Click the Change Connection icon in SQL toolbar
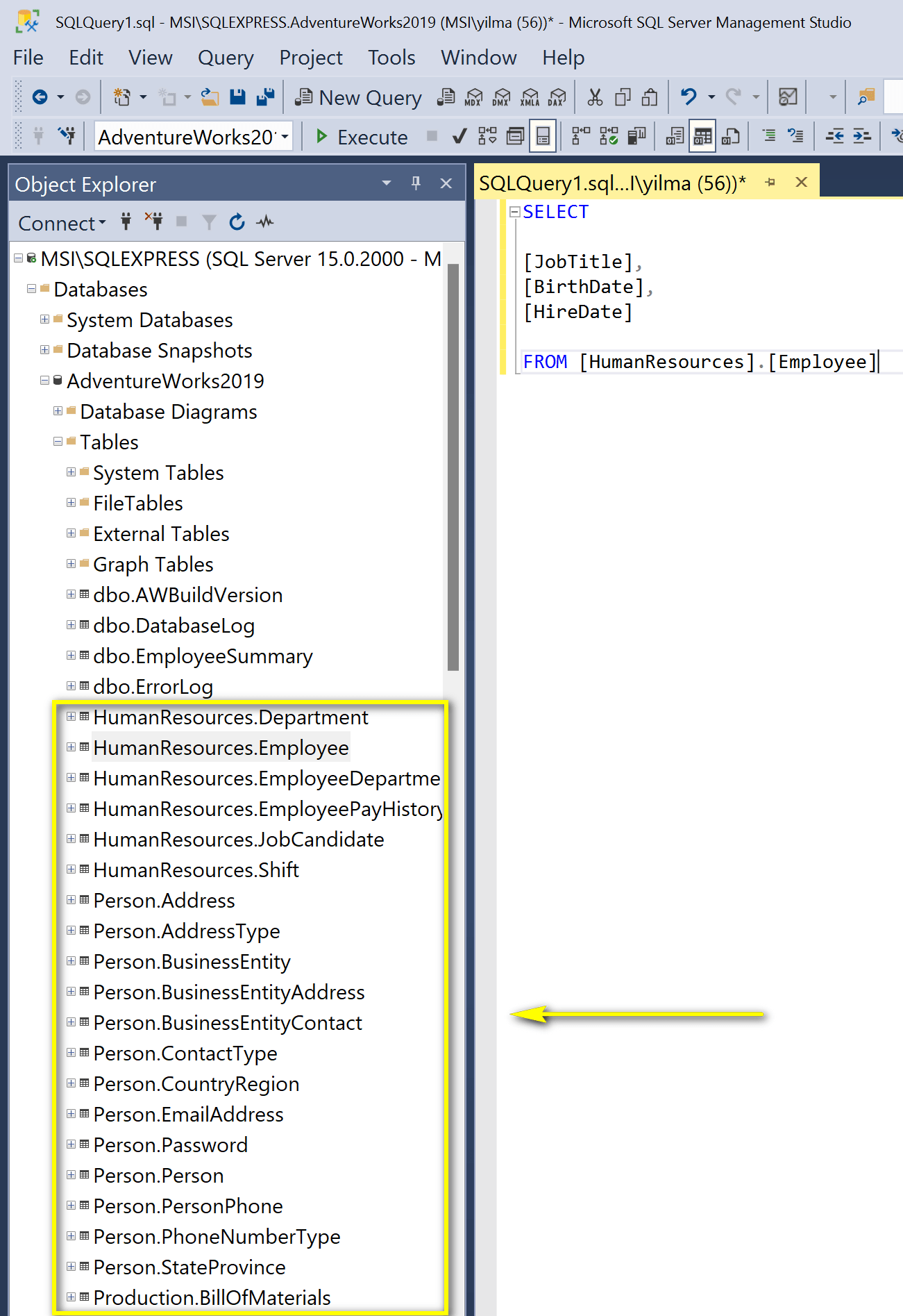This screenshot has width=903, height=1316. tap(67, 135)
